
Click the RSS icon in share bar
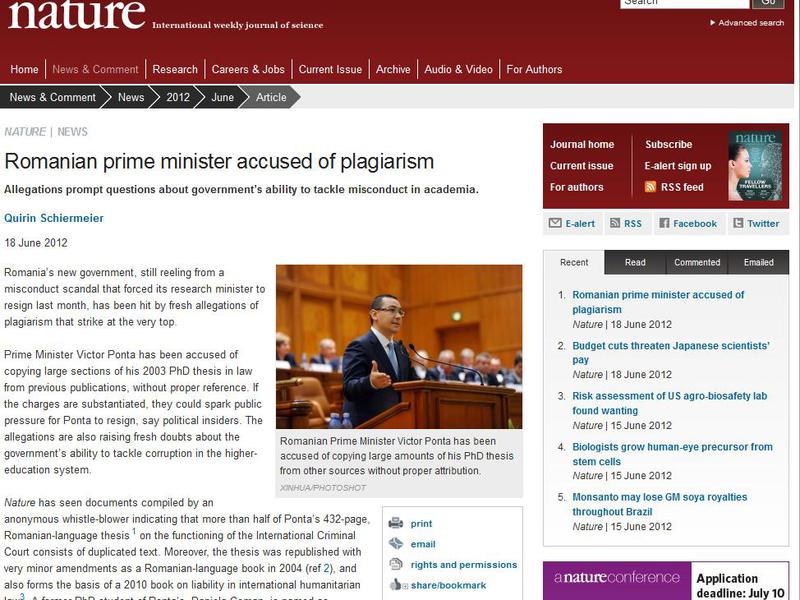pos(615,224)
